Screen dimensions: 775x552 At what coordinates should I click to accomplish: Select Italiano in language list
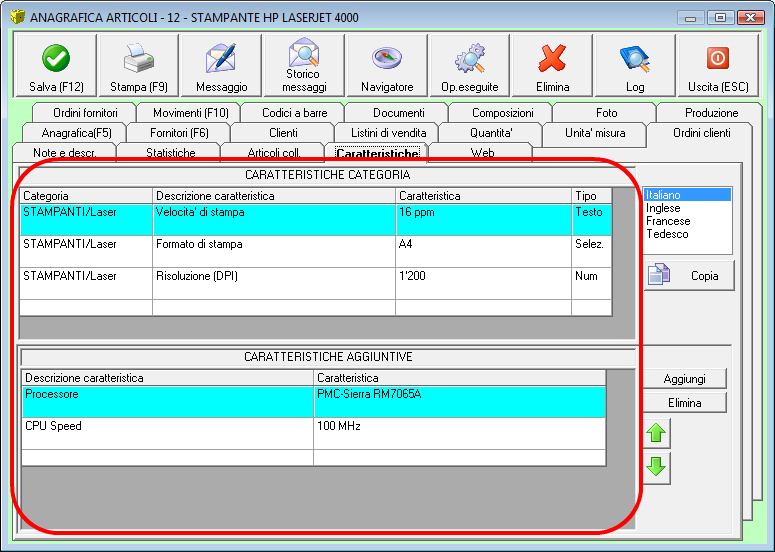pyautogui.click(x=687, y=195)
